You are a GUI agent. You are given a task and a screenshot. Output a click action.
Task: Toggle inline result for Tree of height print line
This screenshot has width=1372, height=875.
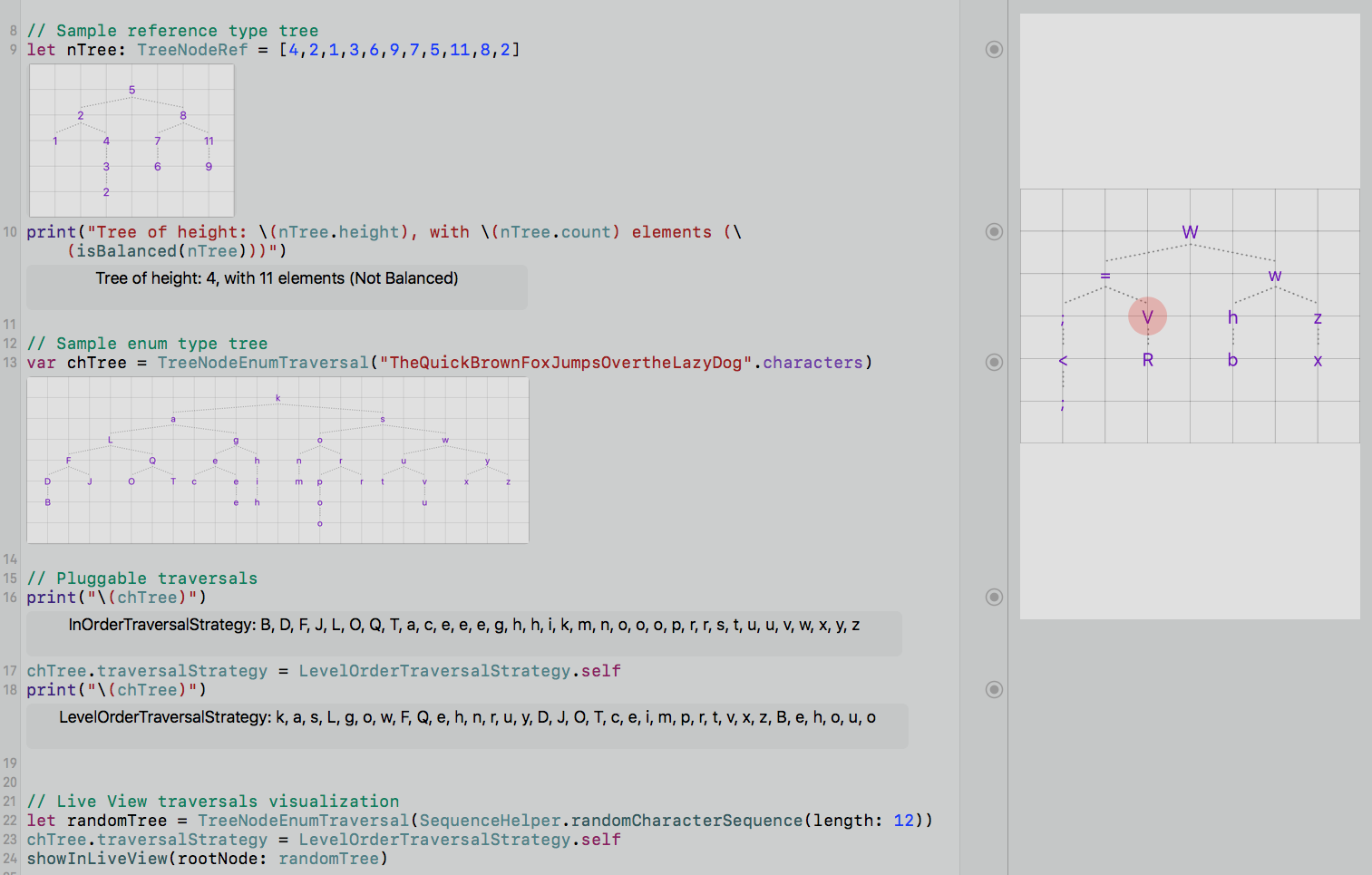(x=994, y=231)
